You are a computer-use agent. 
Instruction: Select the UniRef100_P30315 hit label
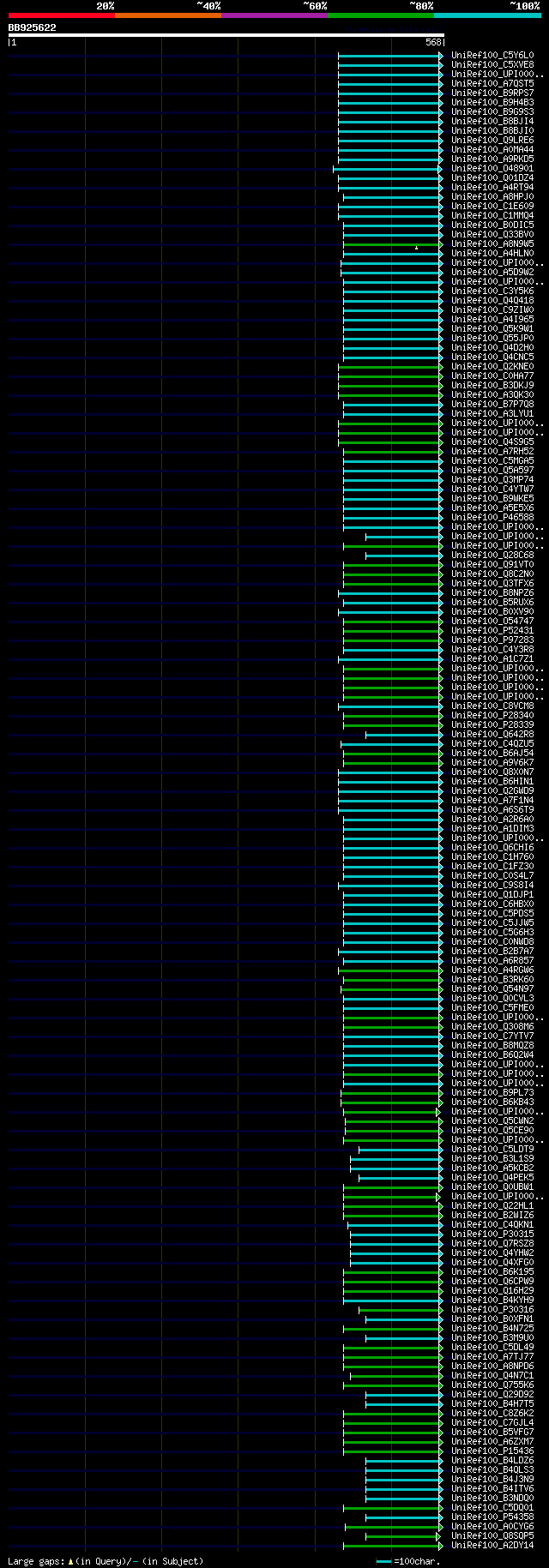coord(492,1234)
